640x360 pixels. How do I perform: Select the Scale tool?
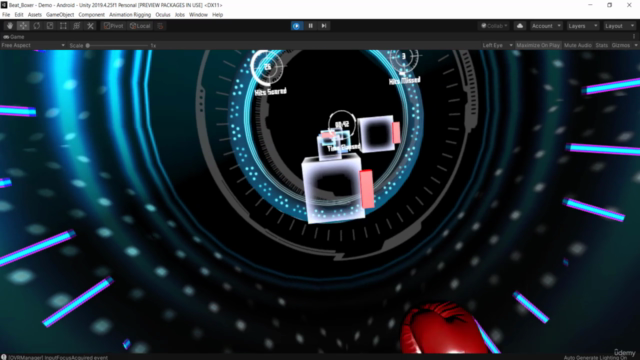50,26
